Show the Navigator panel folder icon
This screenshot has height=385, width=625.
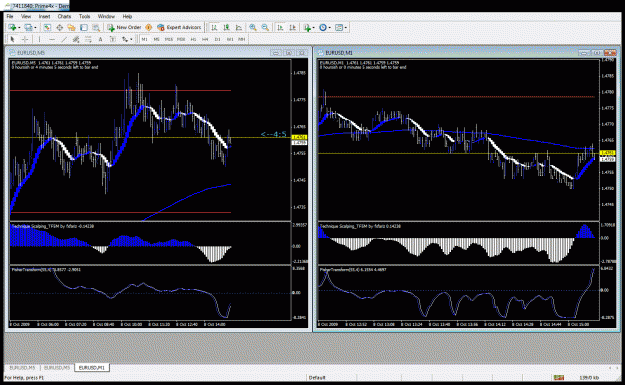[x=71, y=28]
